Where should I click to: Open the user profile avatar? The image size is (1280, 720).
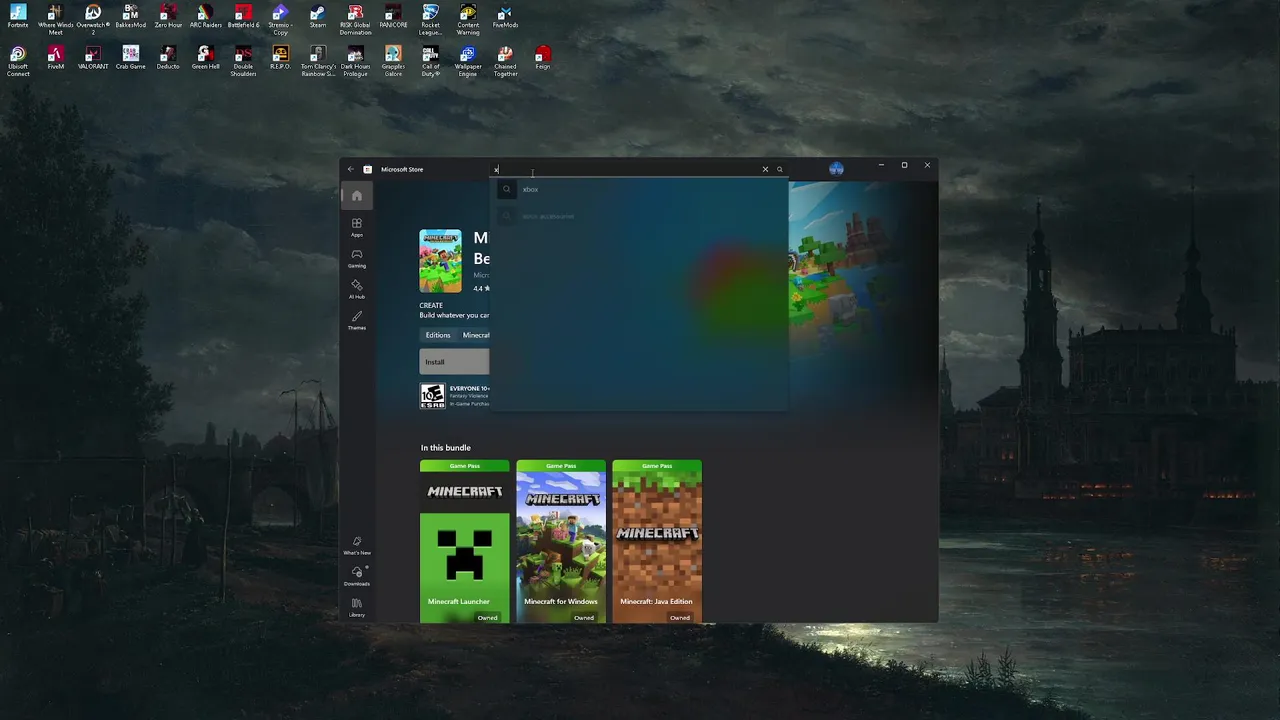pos(836,169)
